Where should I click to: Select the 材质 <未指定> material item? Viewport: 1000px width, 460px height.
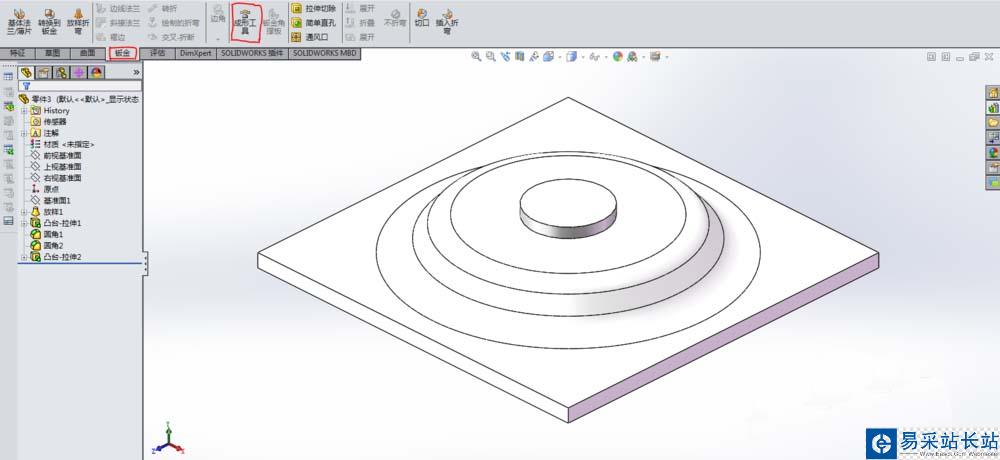(62, 144)
